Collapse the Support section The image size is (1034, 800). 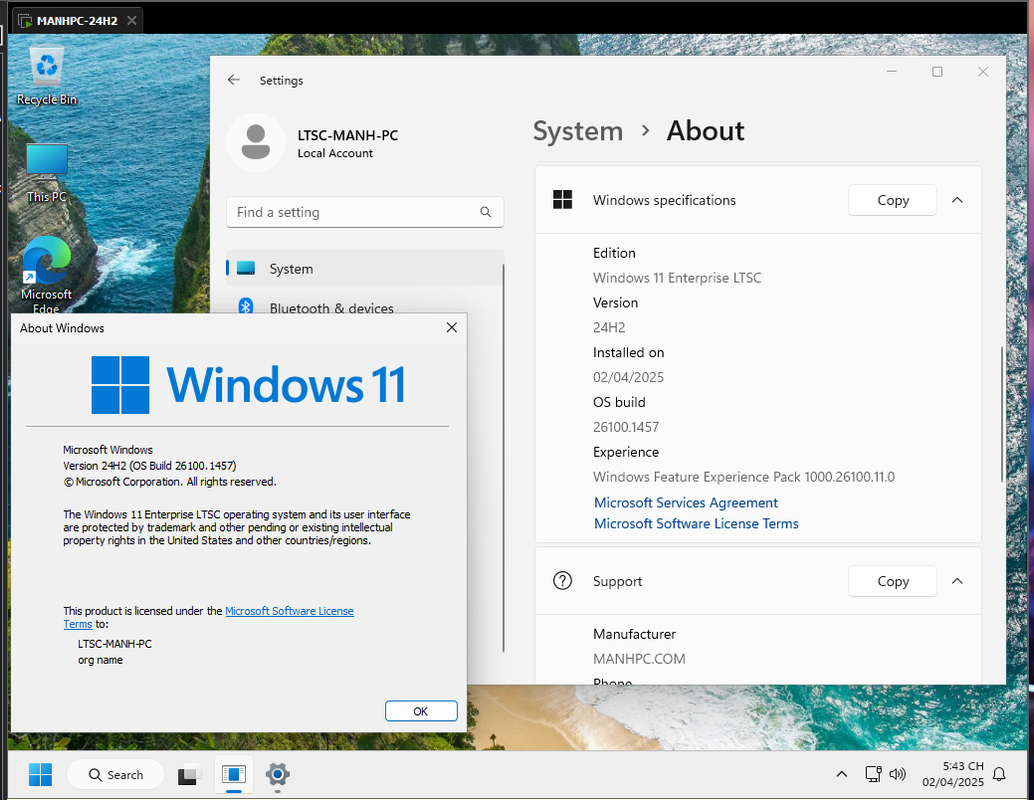pyautogui.click(x=958, y=581)
